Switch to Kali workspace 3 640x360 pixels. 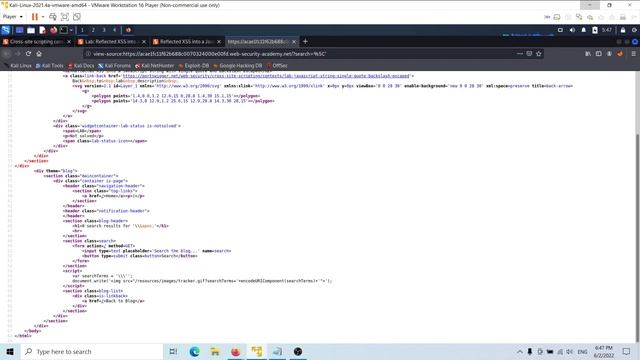tap(104, 30)
